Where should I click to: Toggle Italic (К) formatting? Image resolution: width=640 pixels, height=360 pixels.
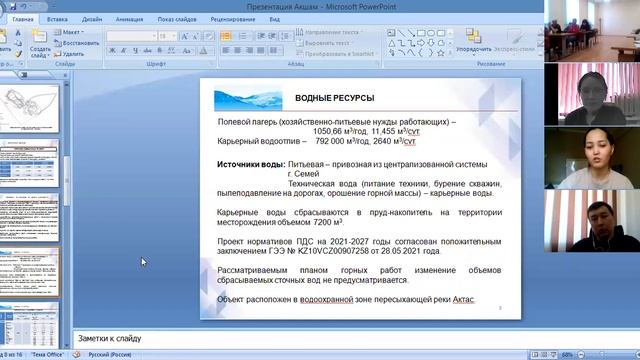pos(124,51)
